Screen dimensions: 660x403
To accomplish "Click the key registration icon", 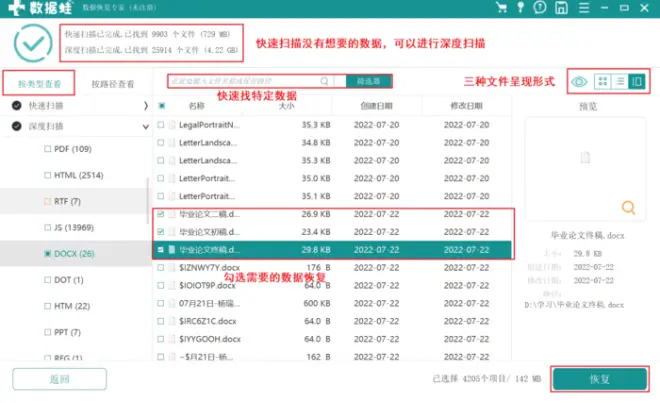I will [x=521, y=8].
